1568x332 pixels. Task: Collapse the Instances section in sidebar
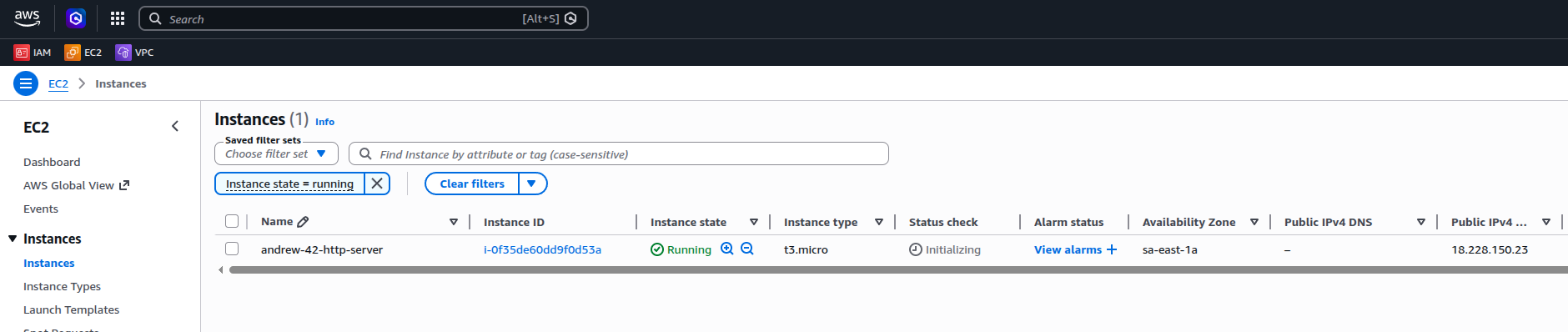[x=13, y=239]
